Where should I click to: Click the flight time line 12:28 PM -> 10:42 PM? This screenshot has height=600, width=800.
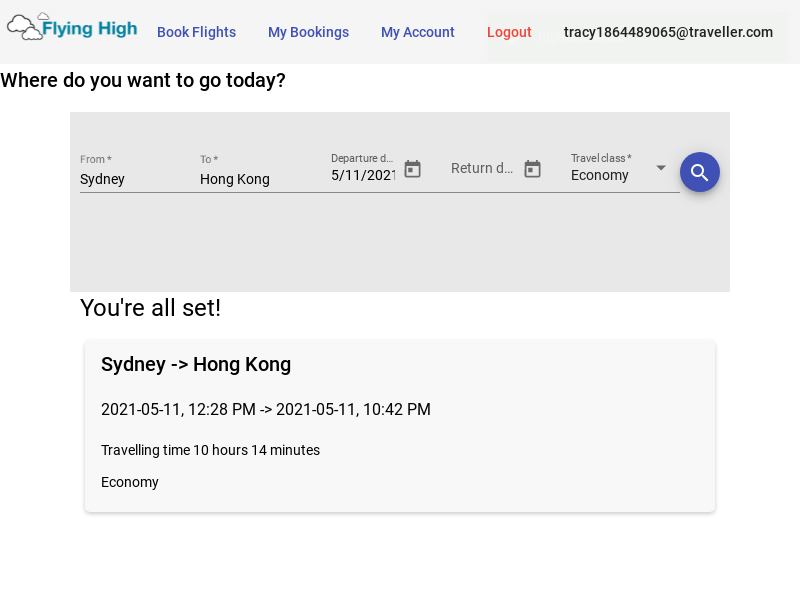click(x=266, y=409)
